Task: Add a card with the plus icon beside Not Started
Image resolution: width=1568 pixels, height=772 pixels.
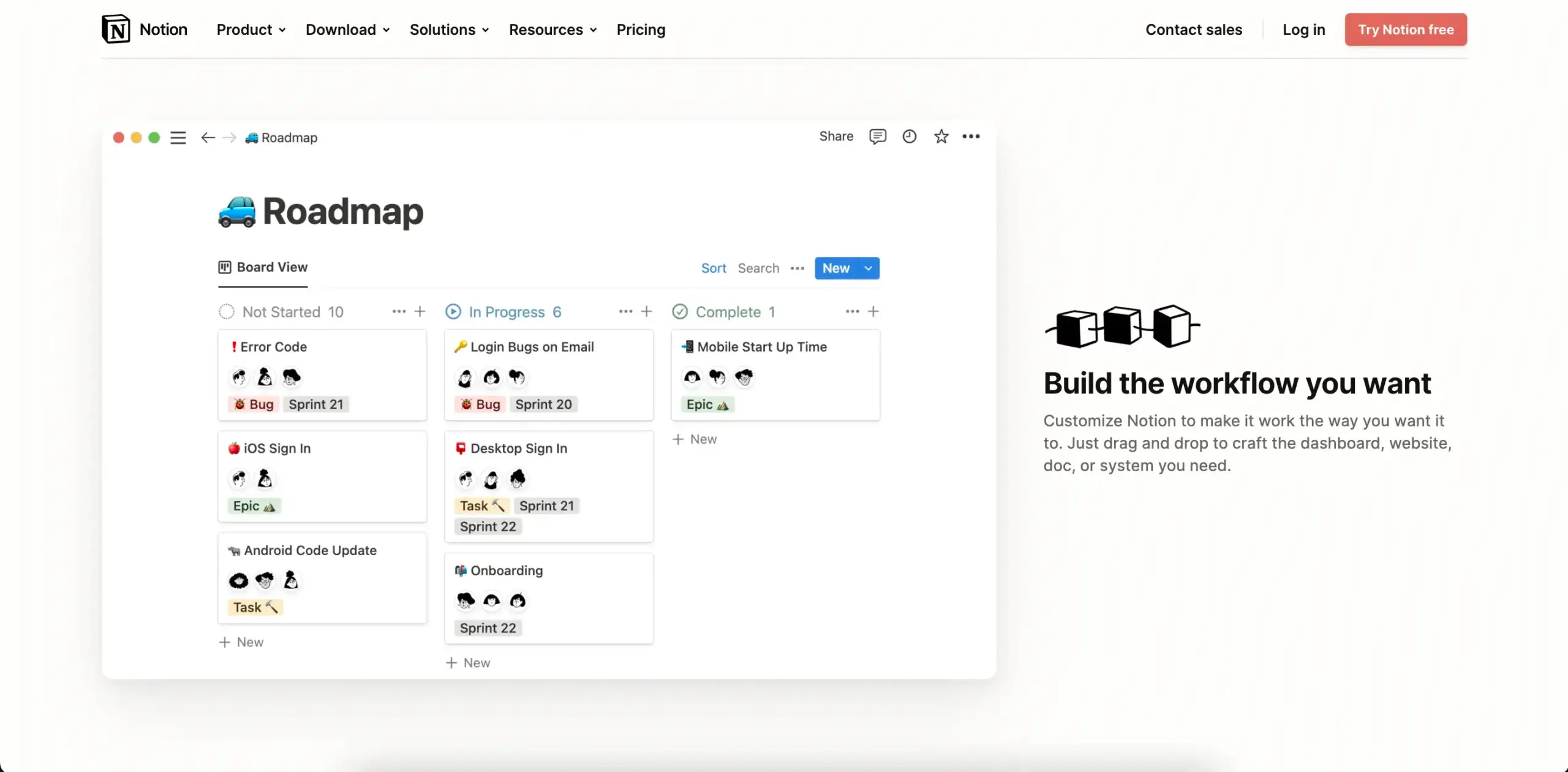Action: pyautogui.click(x=420, y=311)
